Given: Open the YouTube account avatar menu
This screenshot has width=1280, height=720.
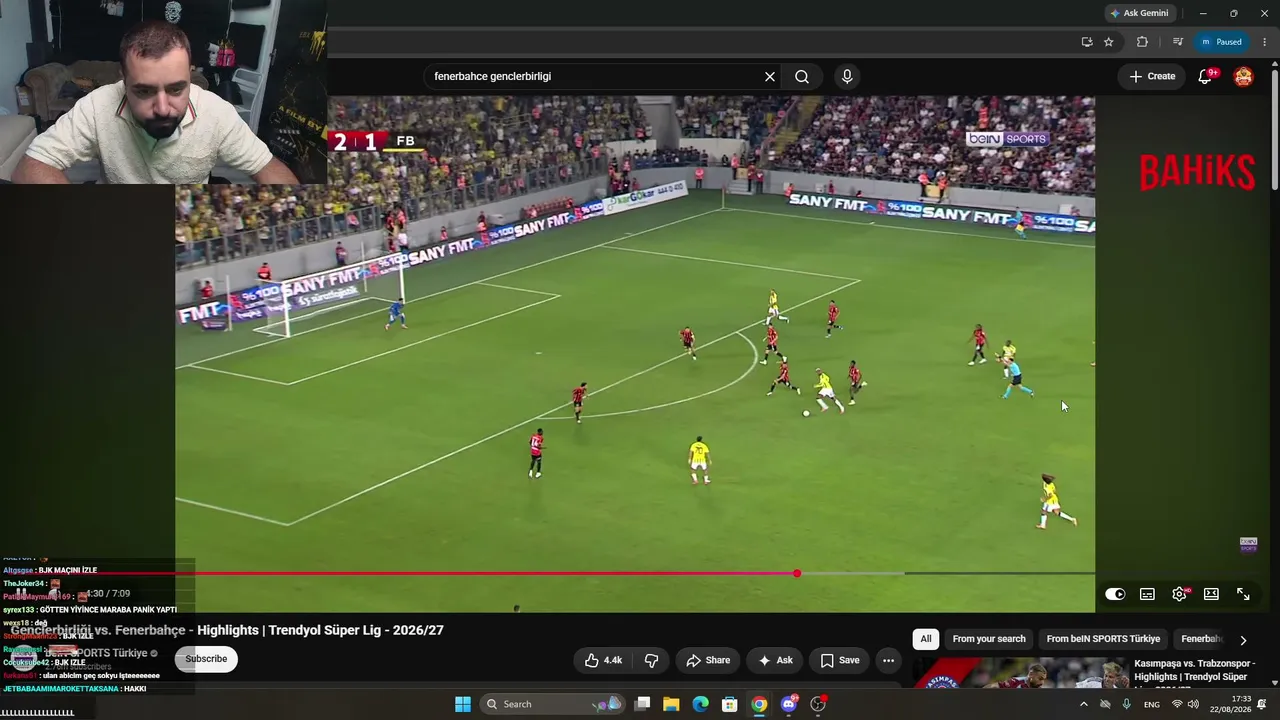Looking at the screenshot, I should coord(1243,76).
